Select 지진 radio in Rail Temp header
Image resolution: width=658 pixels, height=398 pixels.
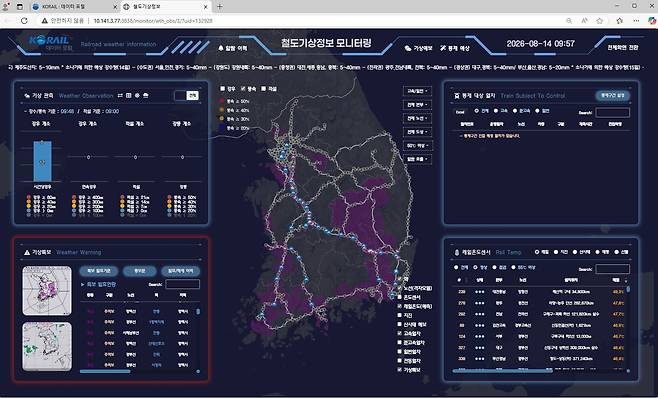(556, 252)
